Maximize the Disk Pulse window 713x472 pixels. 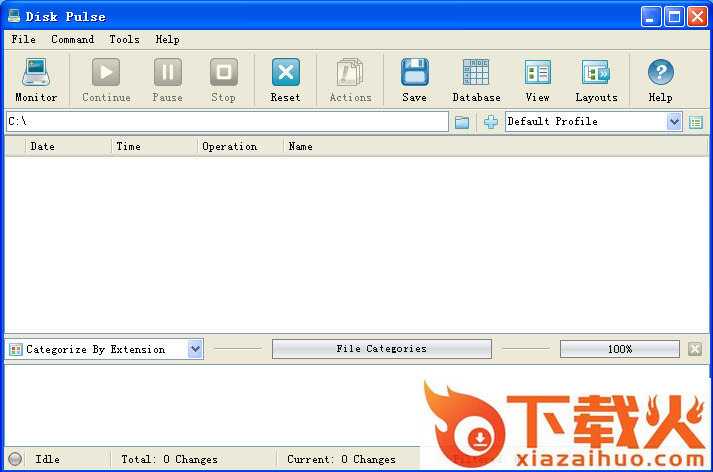[x=674, y=17]
